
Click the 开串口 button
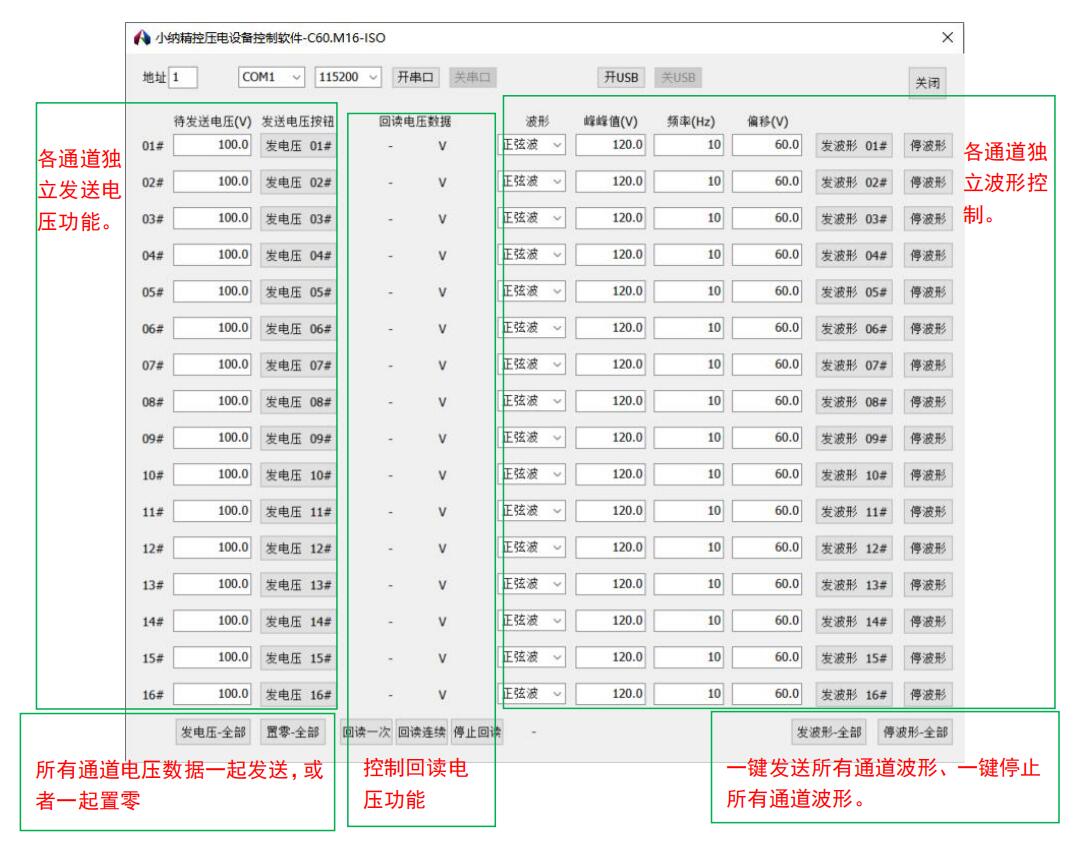pos(415,77)
